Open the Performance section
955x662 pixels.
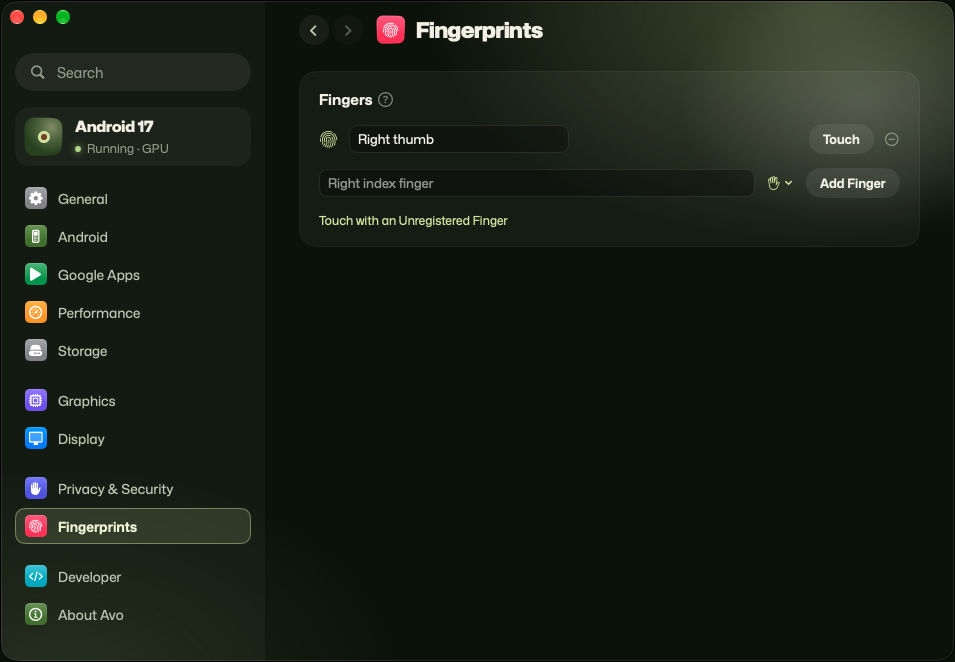pyautogui.click(x=133, y=312)
